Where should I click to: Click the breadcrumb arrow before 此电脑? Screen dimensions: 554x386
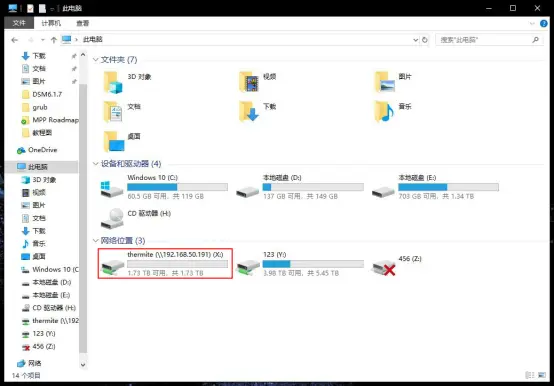(x=76, y=40)
